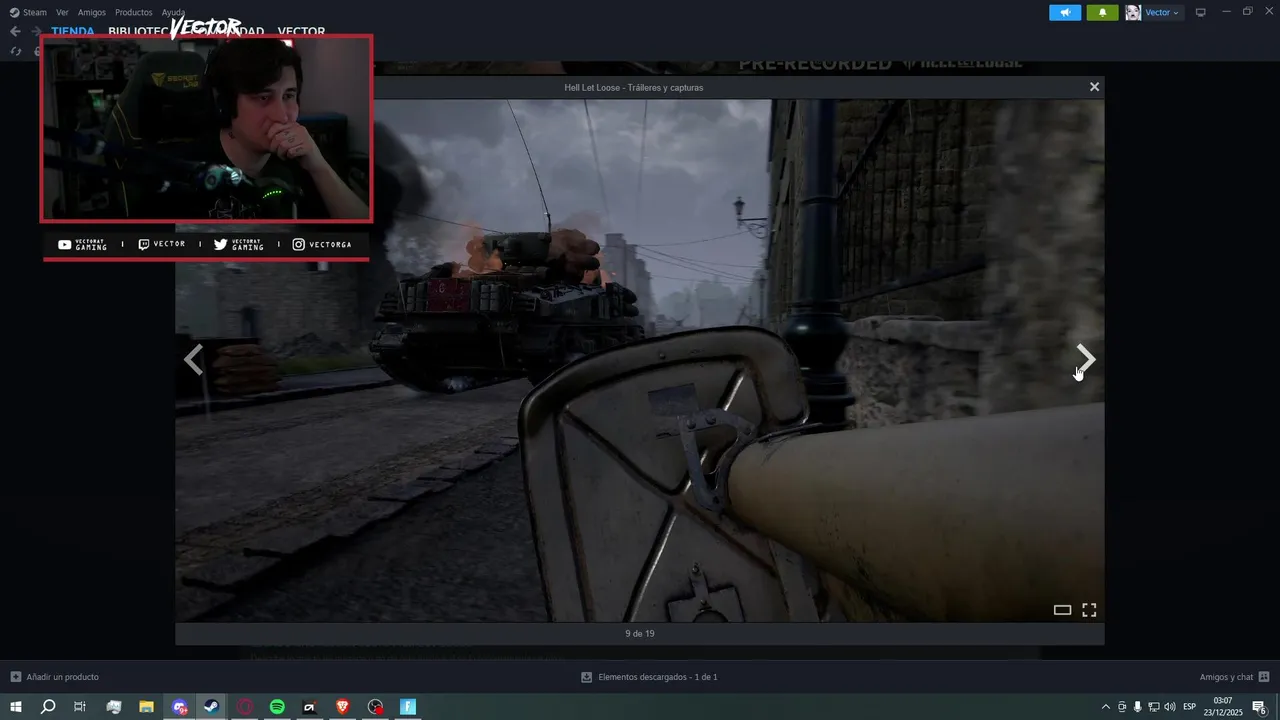Open the VECTOR profile tab
Screen dimensions: 1280x720
301,31
